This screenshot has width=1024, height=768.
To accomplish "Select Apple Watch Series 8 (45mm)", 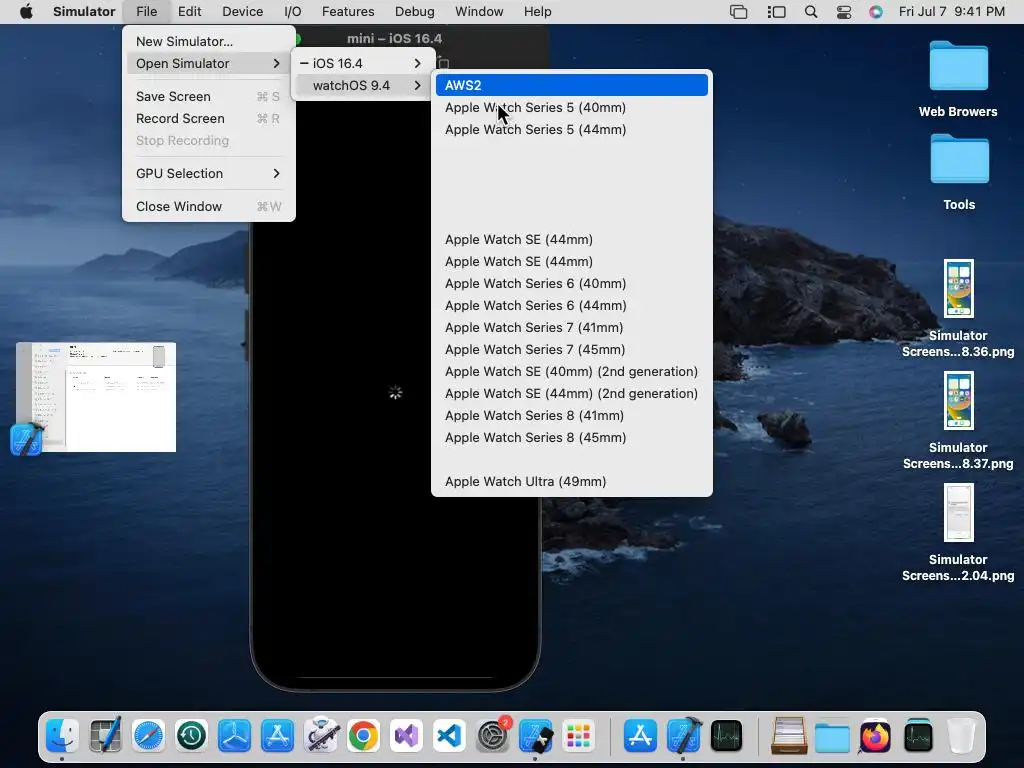I will pos(571,438).
